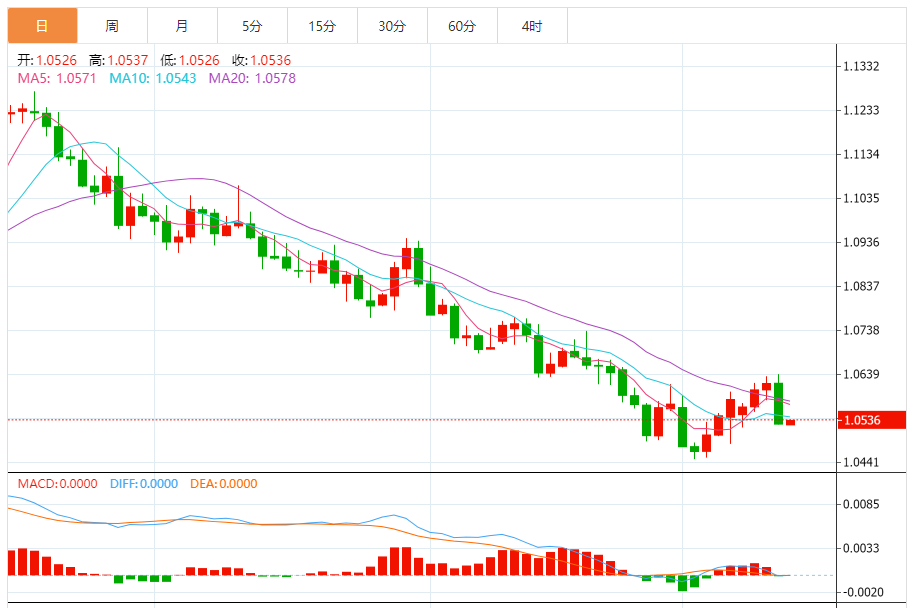Click the 收:1.0536 close price value
The image size is (912, 608).
pyautogui.click(x=262, y=60)
